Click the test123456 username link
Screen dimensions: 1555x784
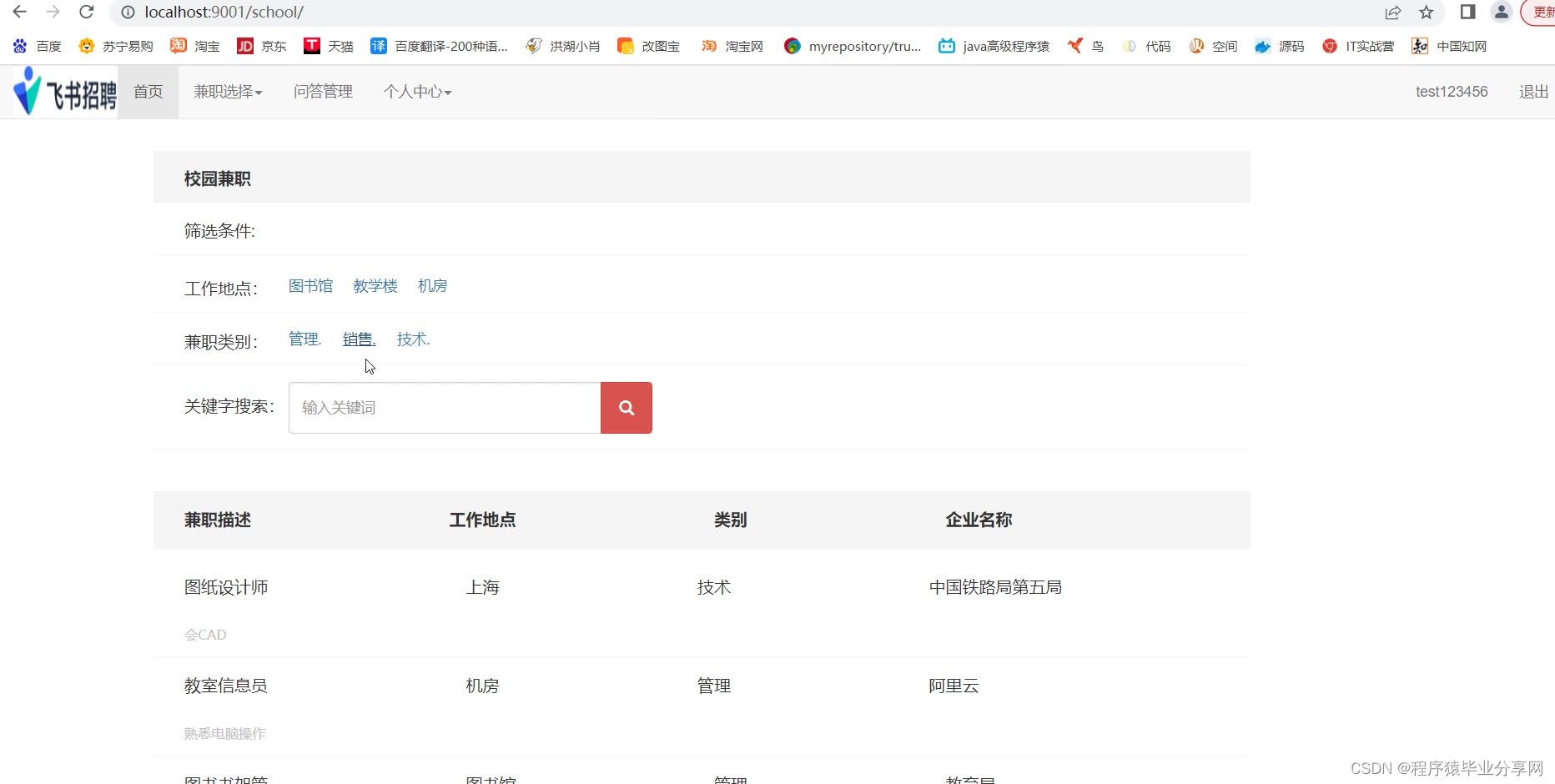coord(1452,92)
